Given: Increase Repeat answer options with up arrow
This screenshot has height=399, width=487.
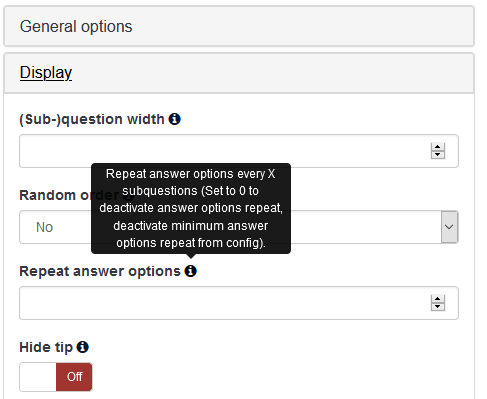Looking at the screenshot, I should (x=438, y=299).
